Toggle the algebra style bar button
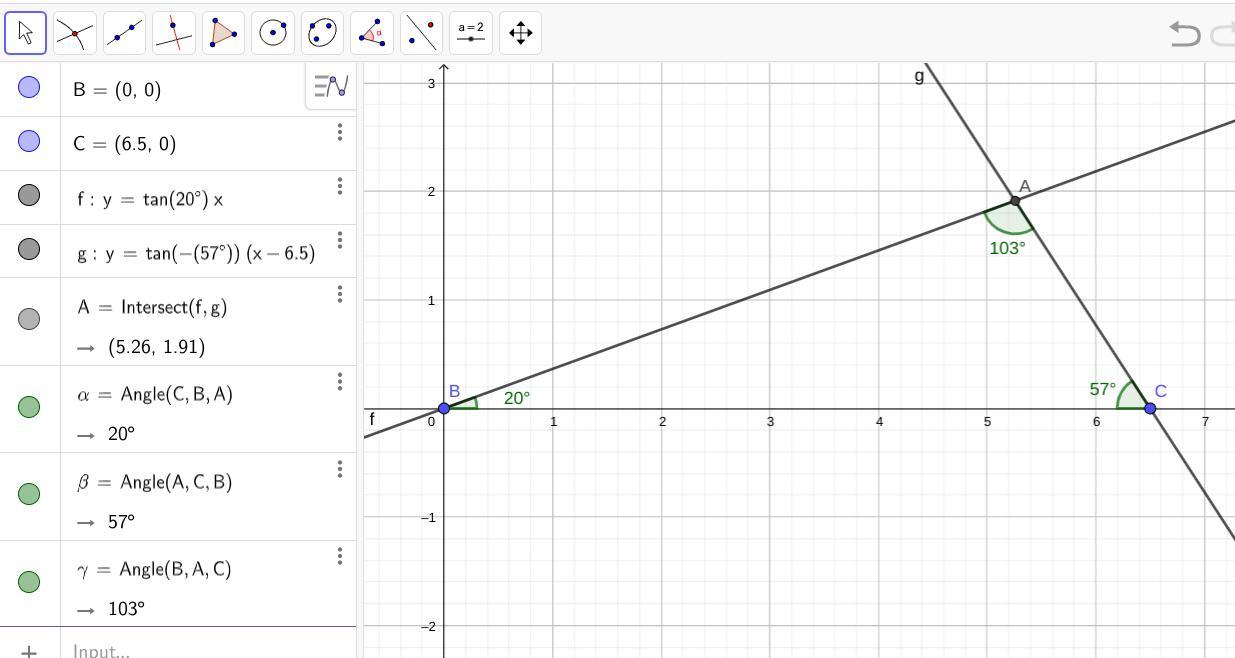The height and width of the screenshot is (658, 1235). coord(330,87)
